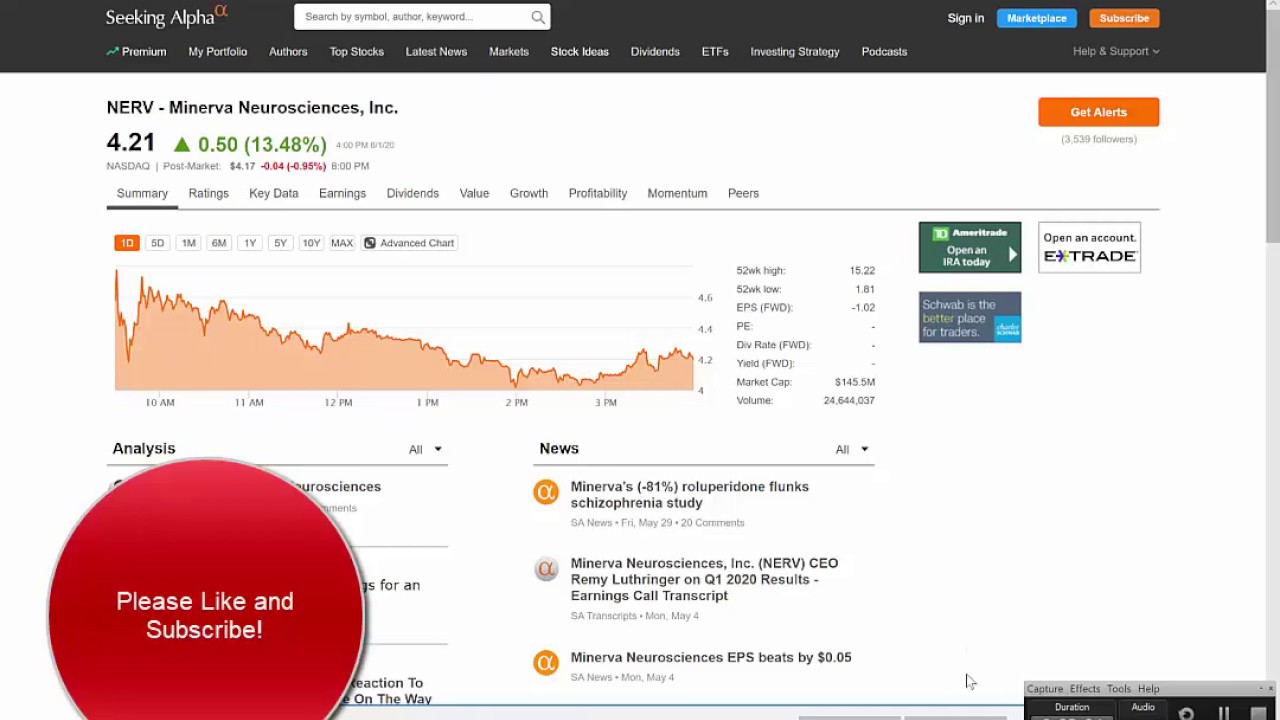
Task: Click the orange Subscribe button
Action: (1124, 18)
